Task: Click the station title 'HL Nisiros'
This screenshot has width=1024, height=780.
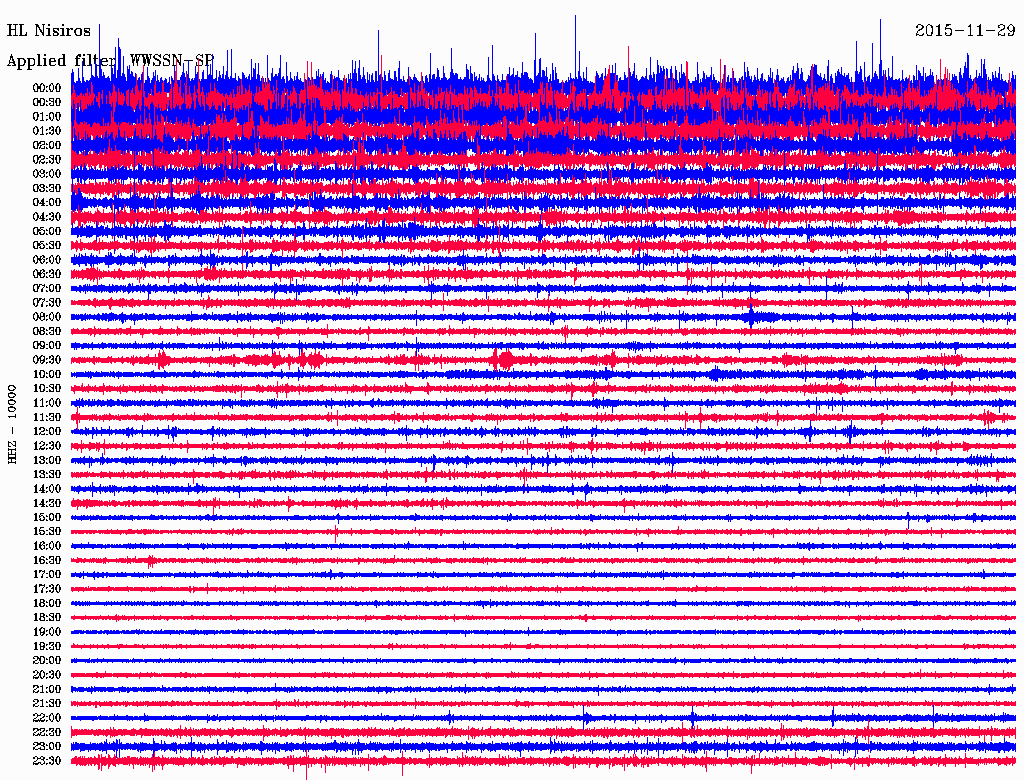Action: point(49,30)
